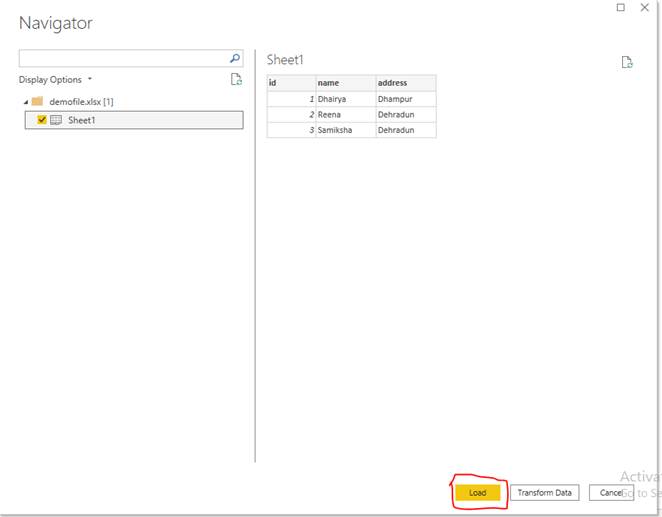662x517 pixels.
Task: Click the name column header
Action: 346,83
